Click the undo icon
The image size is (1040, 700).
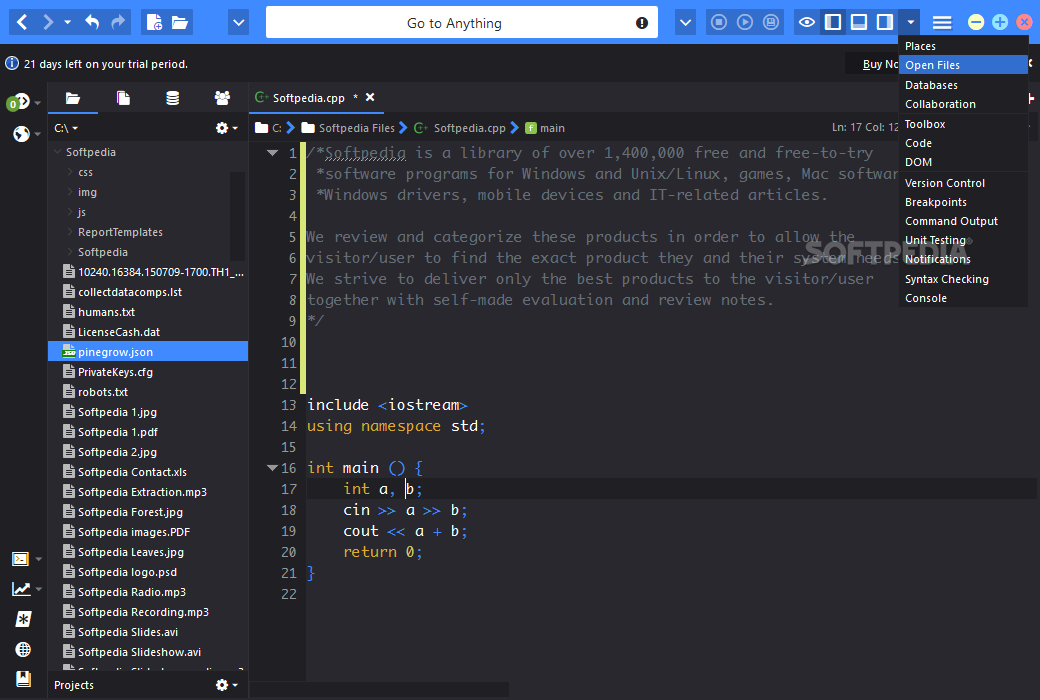(92, 23)
